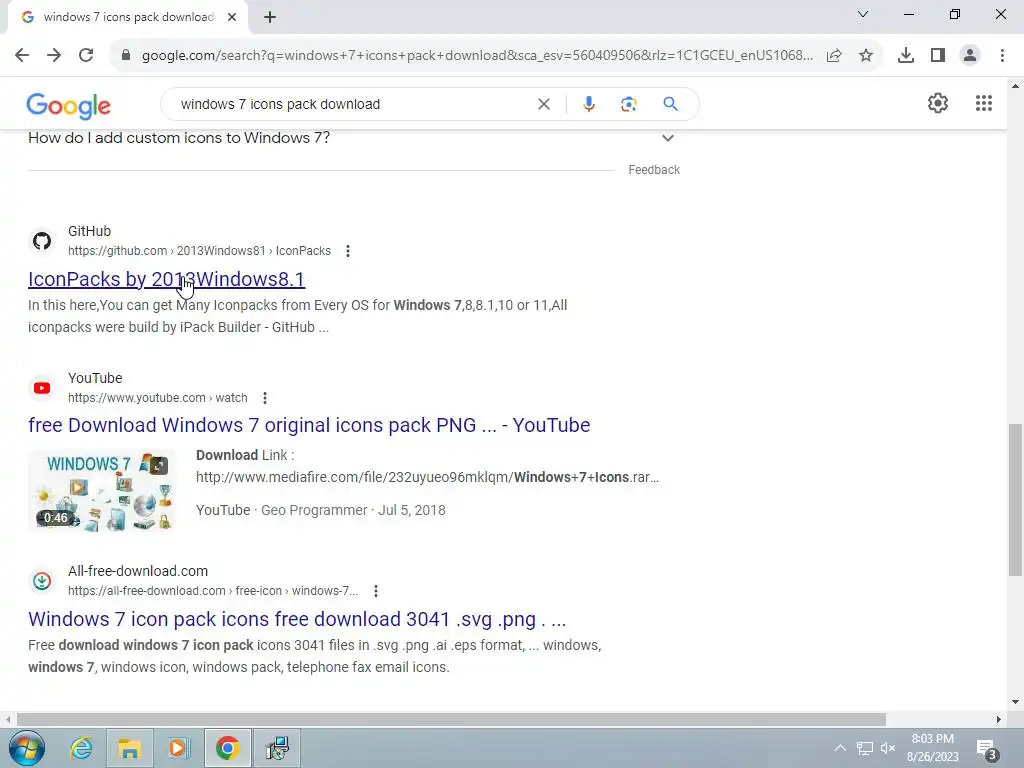1024x768 pixels.
Task: Click the YouTube favicon beside the result
Action: [x=42, y=388]
